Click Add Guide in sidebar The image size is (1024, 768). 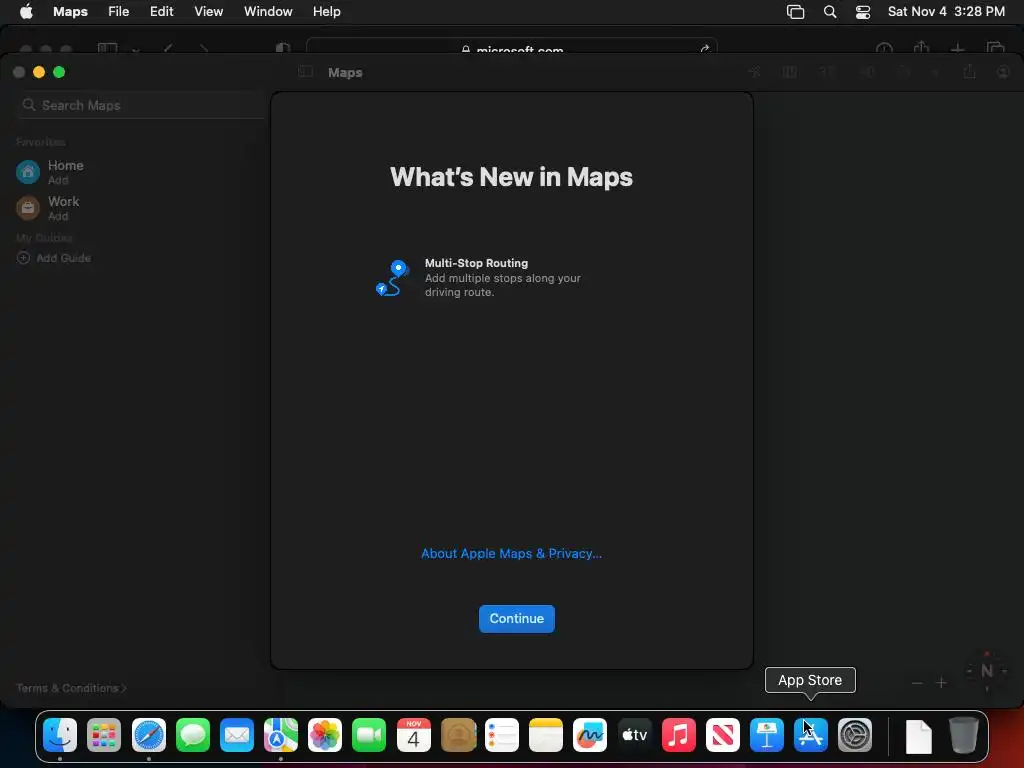click(54, 258)
